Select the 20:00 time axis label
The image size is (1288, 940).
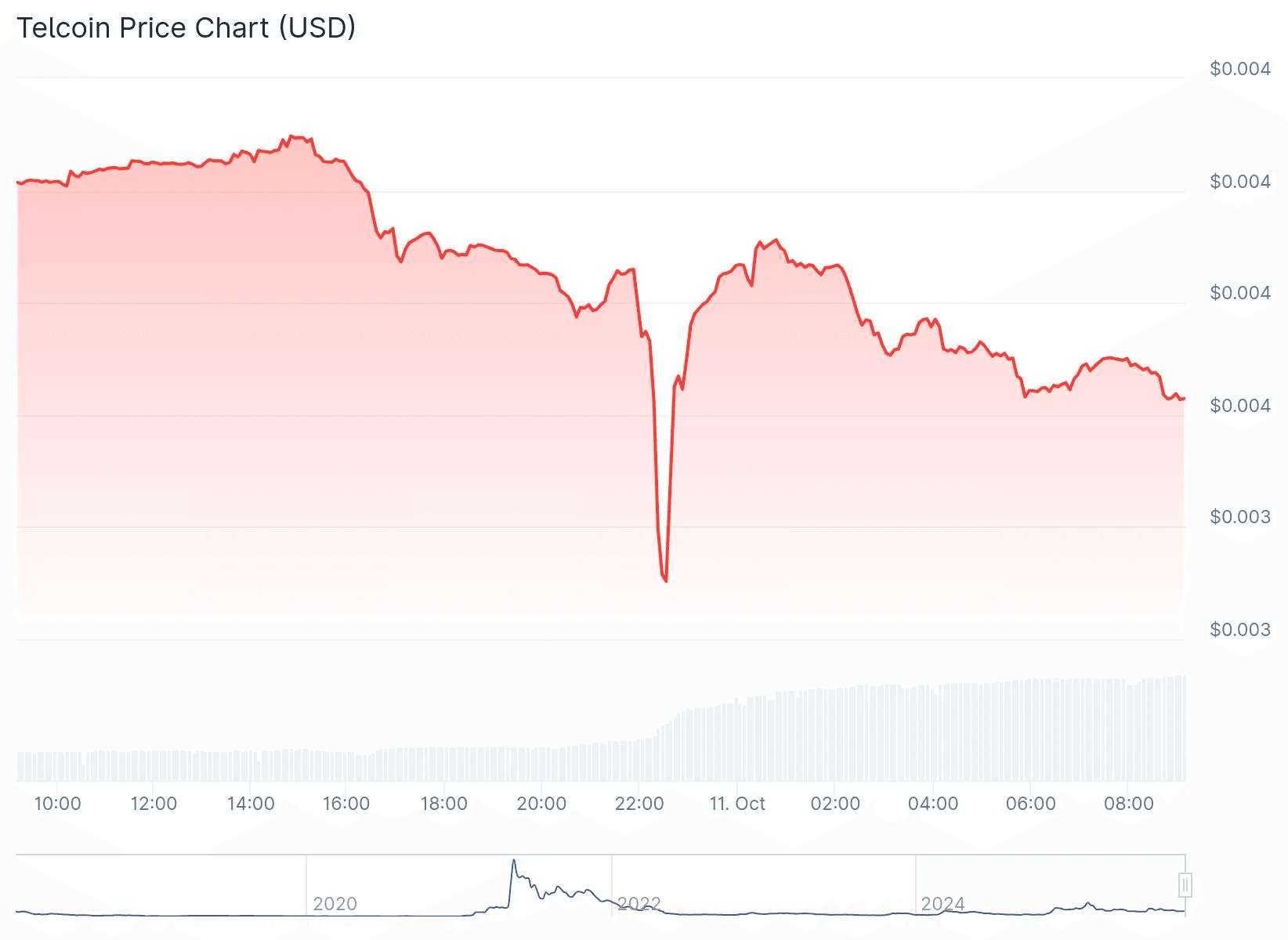click(x=541, y=804)
